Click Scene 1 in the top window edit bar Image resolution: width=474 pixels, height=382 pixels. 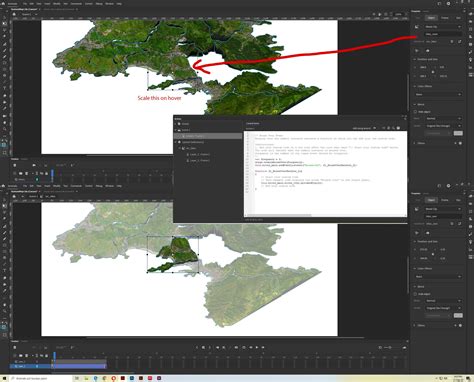coord(27,14)
